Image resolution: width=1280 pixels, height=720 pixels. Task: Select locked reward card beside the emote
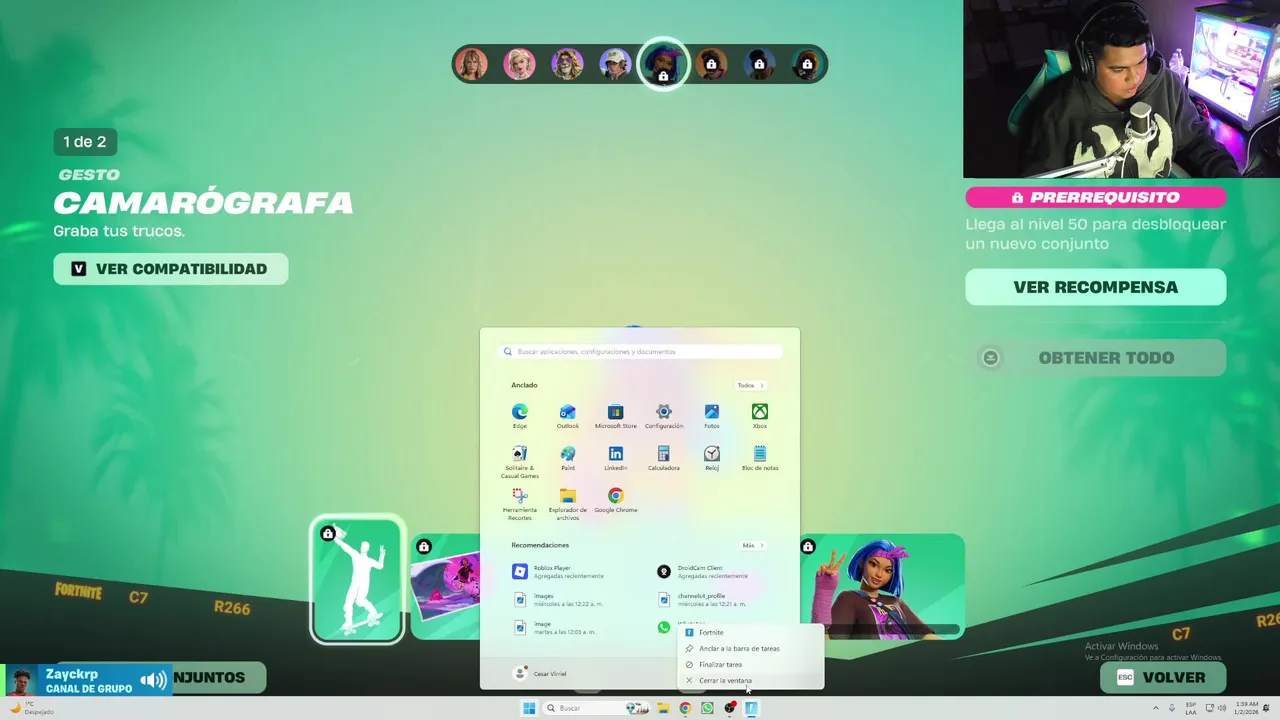(x=446, y=587)
